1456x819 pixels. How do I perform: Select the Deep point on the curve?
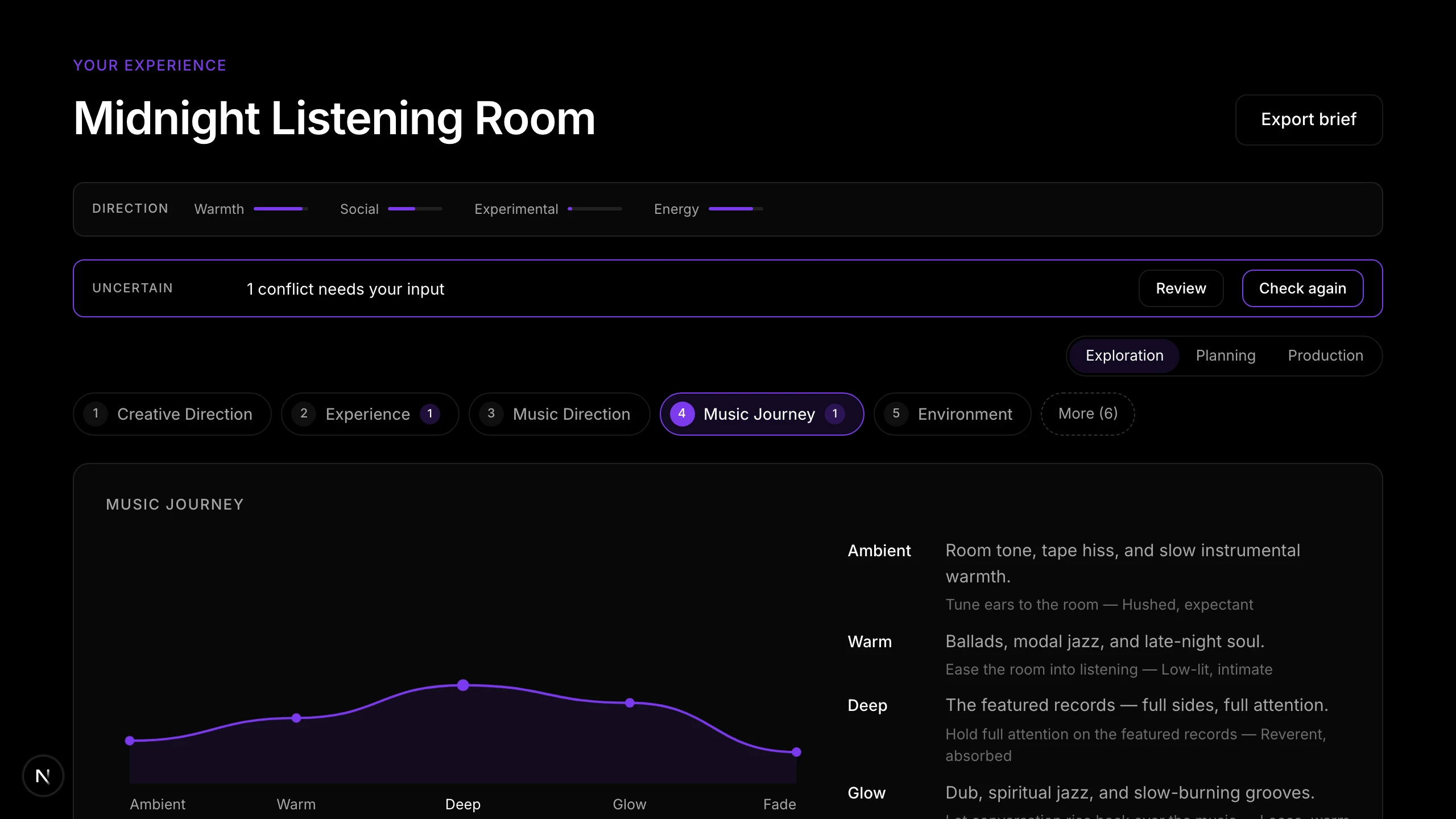pyautogui.click(x=463, y=685)
